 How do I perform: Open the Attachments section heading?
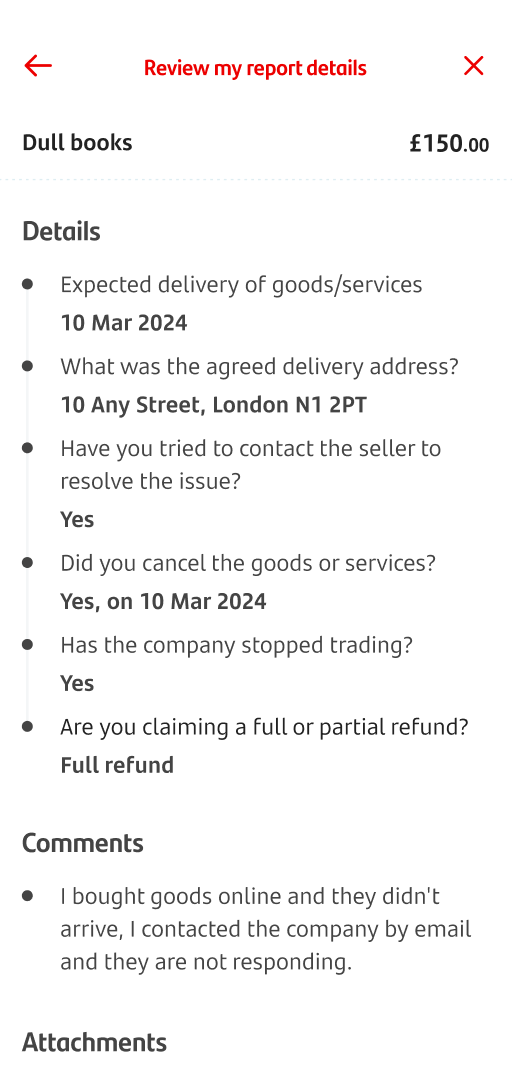tap(94, 1043)
